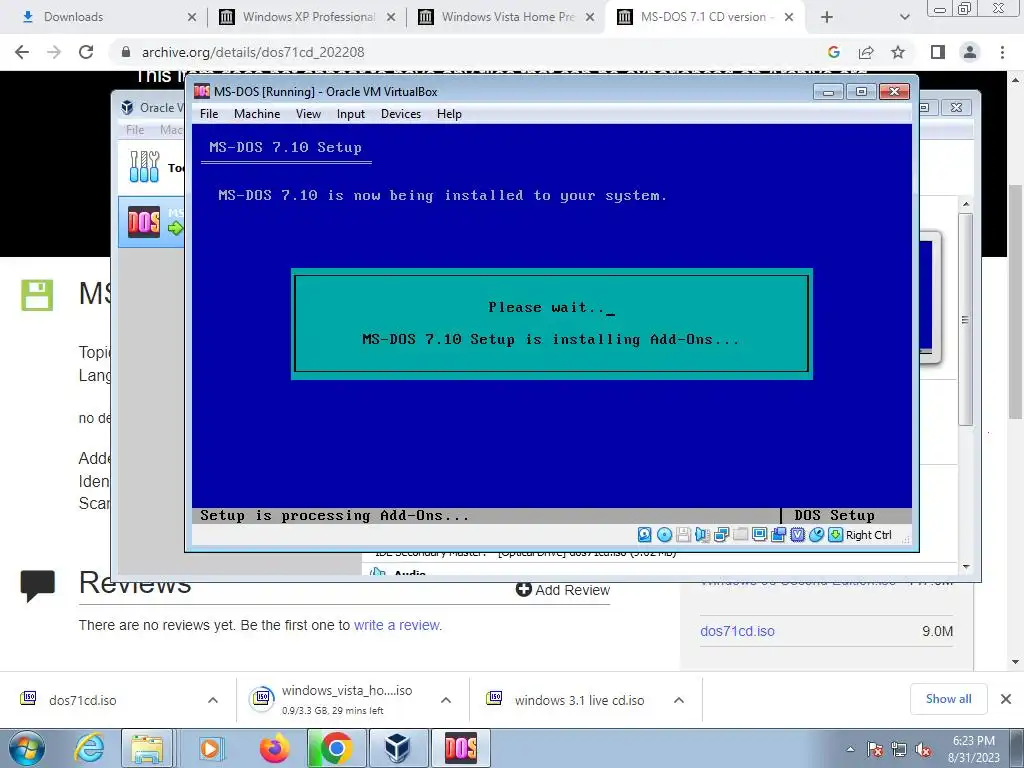The height and width of the screenshot is (768, 1024).
Task: Click the floppy disk indicator in VM status bar
Action: 683,535
